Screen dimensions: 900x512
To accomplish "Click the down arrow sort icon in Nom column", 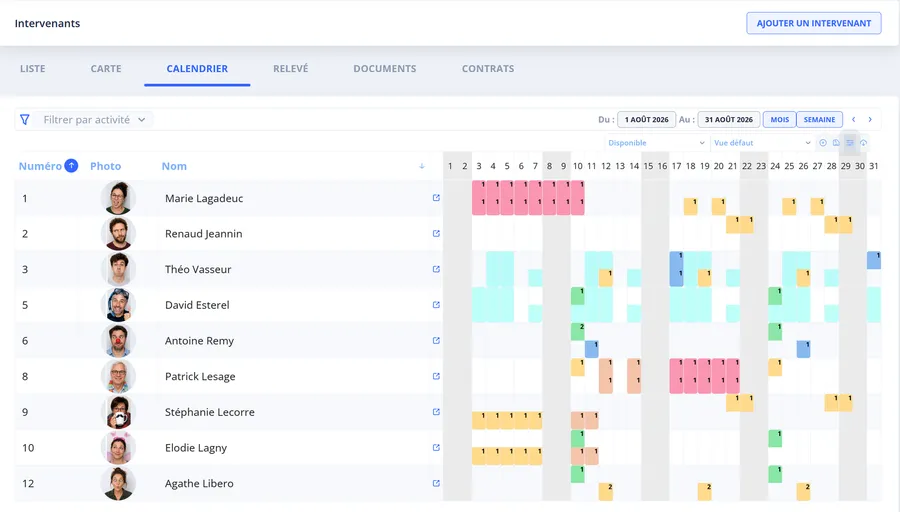I will (422, 166).
